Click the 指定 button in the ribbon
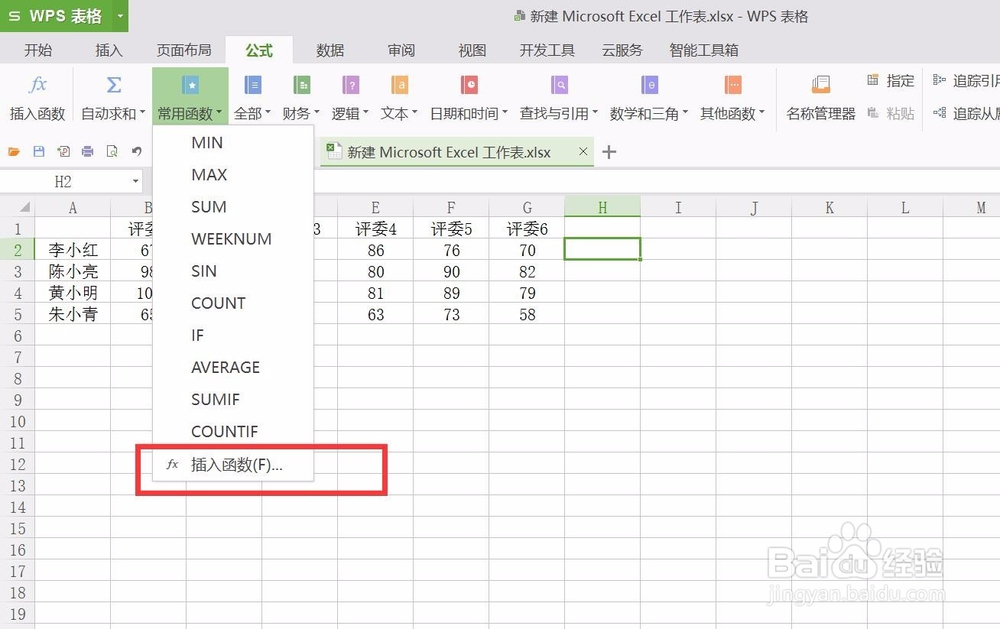The width and height of the screenshot is (1000, 629). 897,82
